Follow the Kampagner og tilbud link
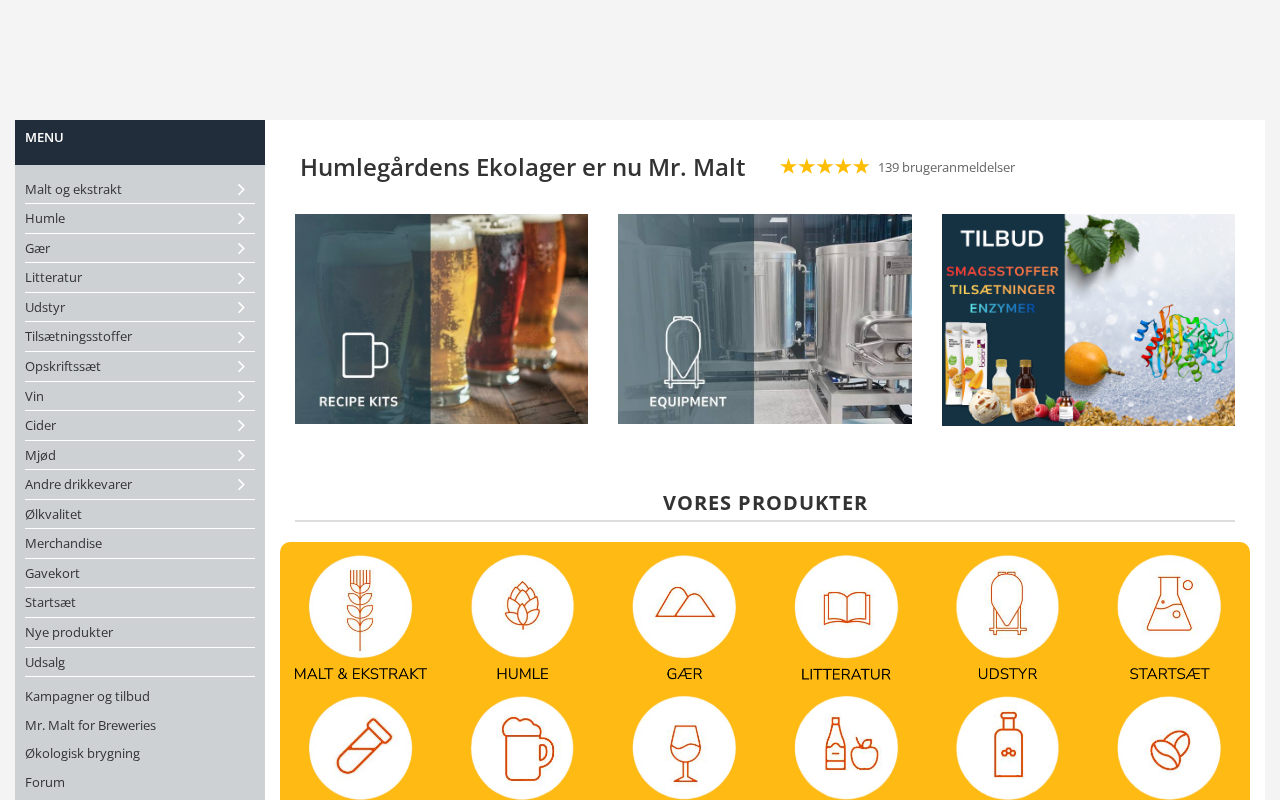This screenshot has height=800, width=1280. 87,696
